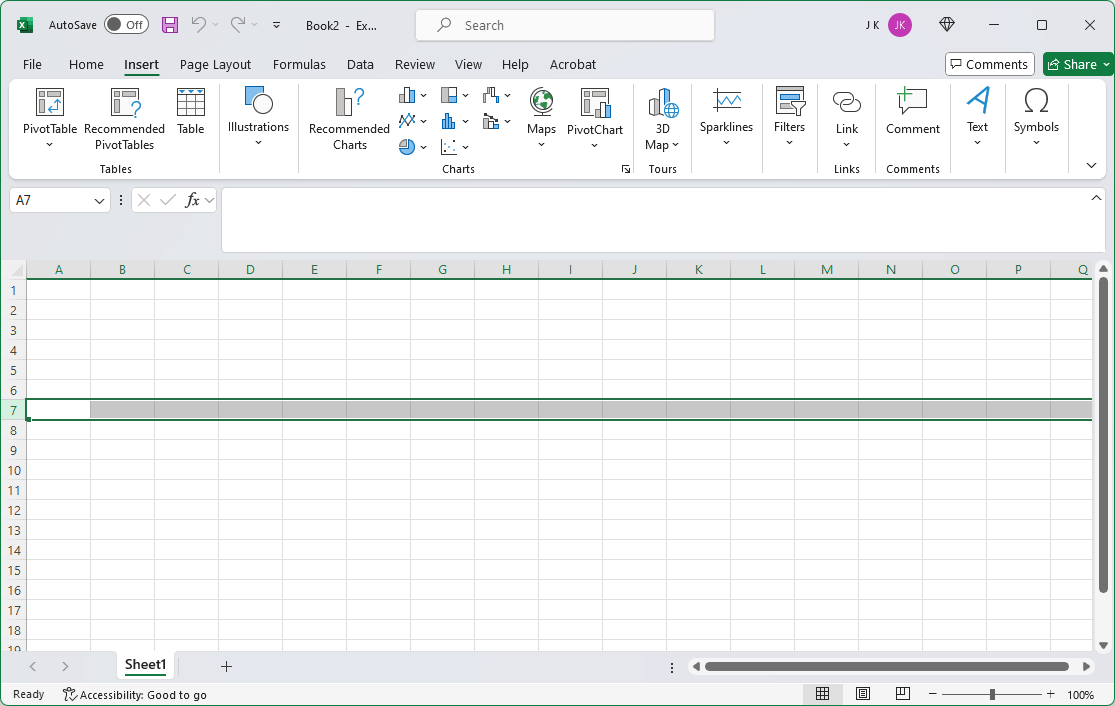Insert a hierarchy treemap chart
Viewport: 1115px width, 706px height.
(x=449, y=95)
